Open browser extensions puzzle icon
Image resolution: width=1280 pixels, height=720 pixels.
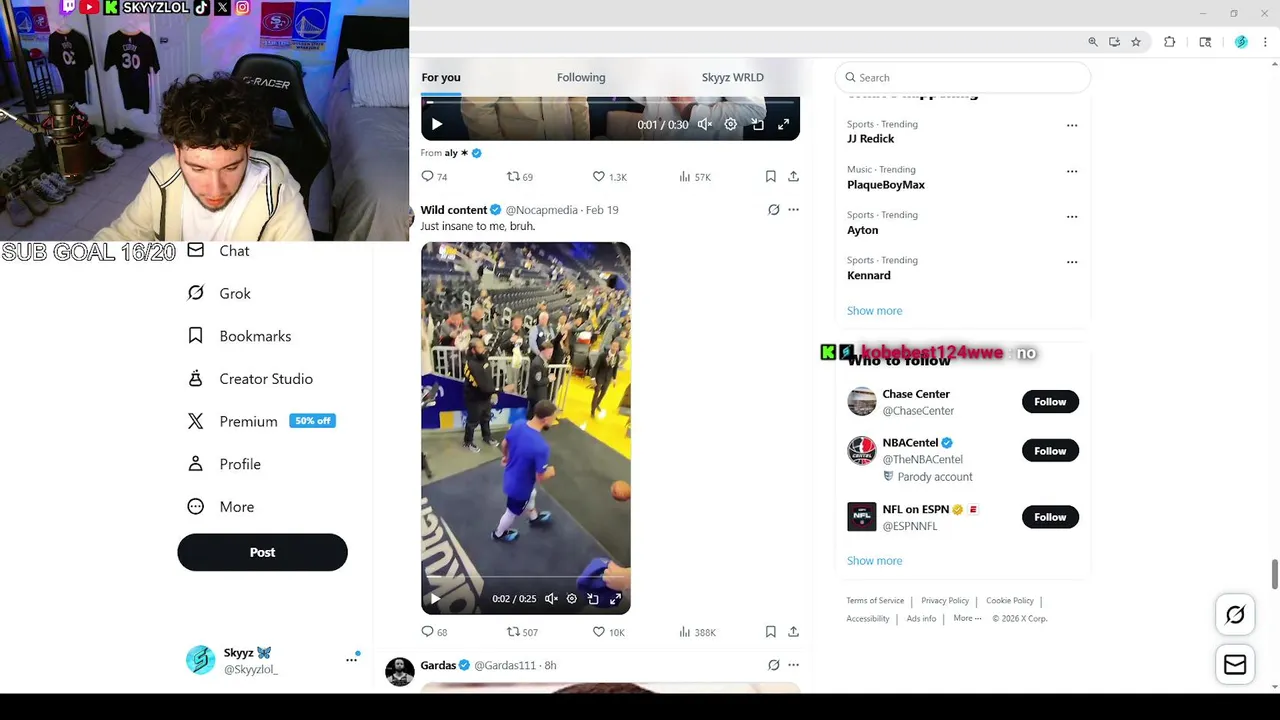pyautogui.click(x=1169, y=42)
